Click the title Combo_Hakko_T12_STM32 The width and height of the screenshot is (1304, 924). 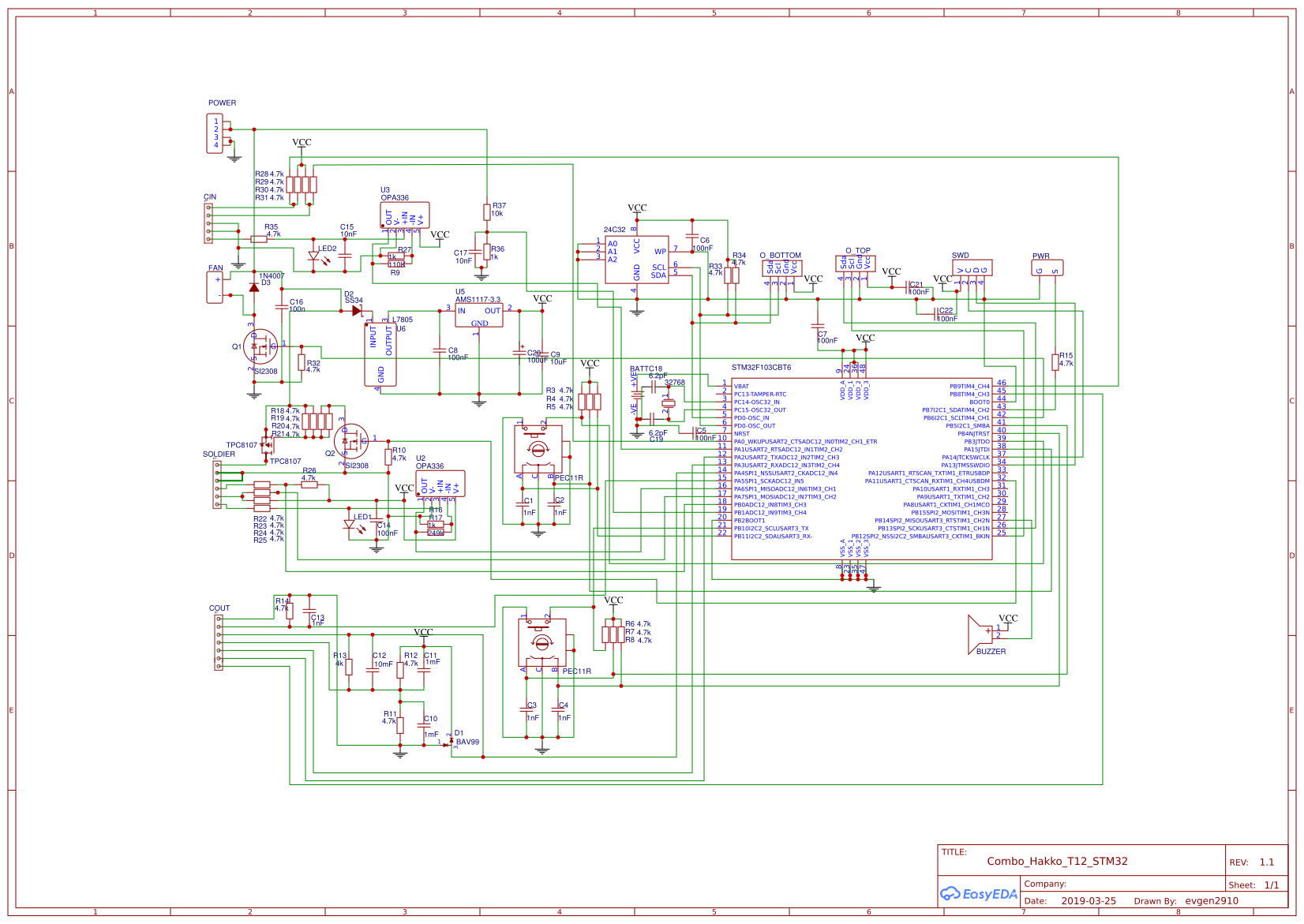pyautogui.click(x=1058, y=862)
